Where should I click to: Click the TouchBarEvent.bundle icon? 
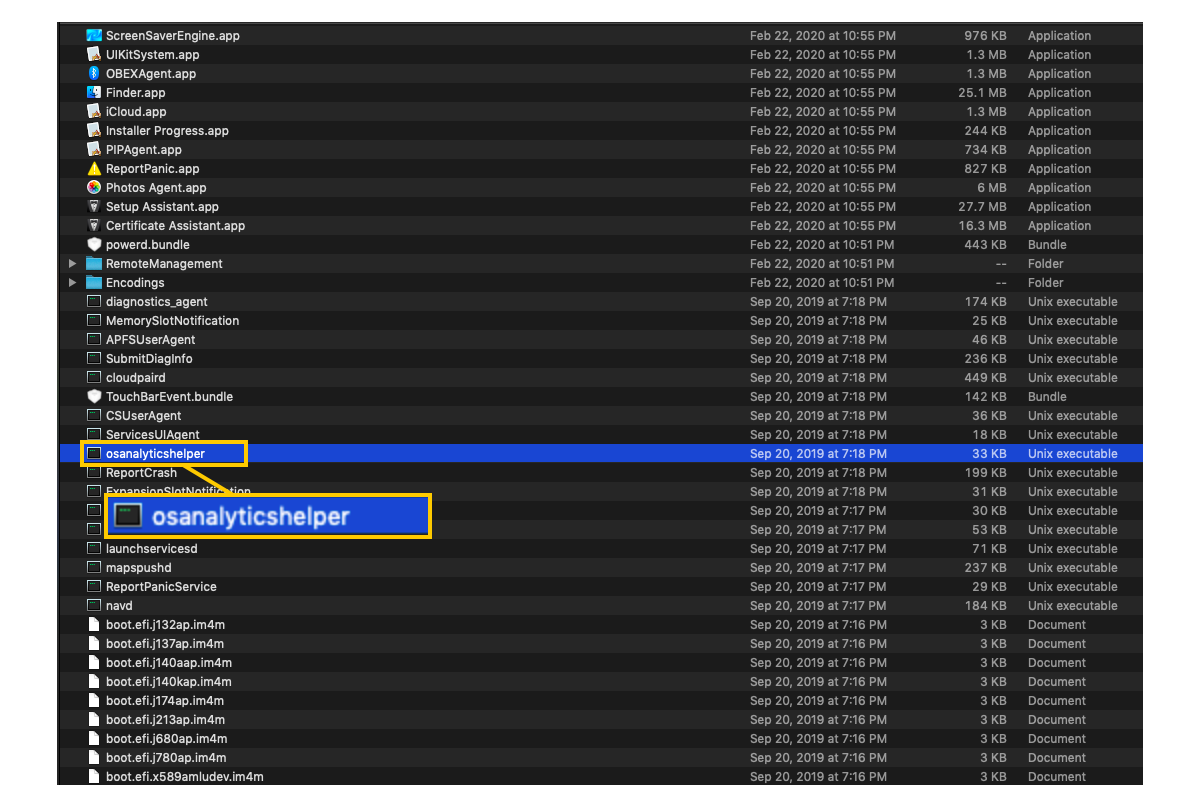[x=94, y=396]
